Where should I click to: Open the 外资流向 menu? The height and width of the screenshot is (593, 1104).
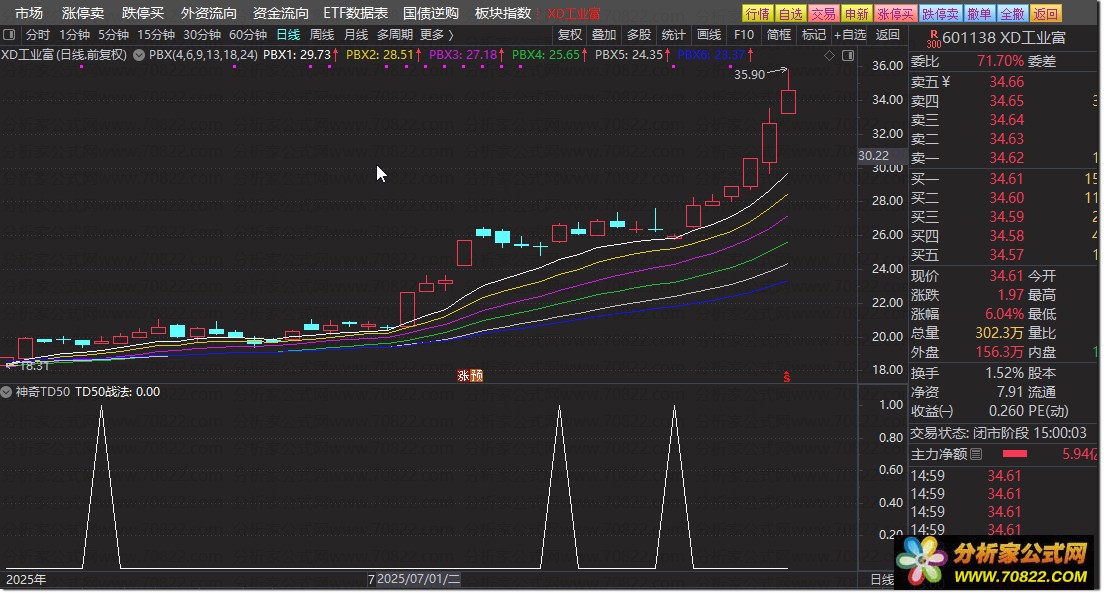pos(208,13)
